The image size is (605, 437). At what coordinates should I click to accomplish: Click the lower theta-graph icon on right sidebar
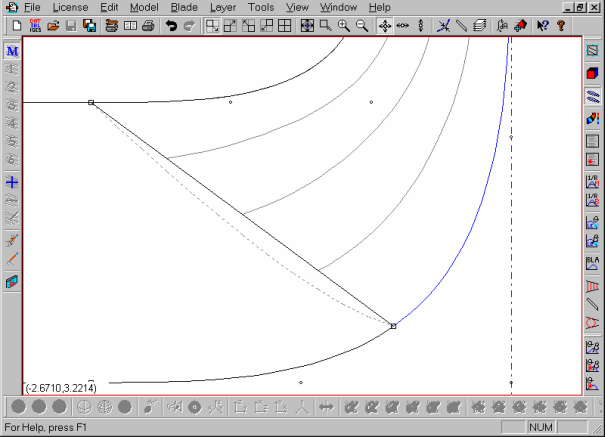(593, 241)
